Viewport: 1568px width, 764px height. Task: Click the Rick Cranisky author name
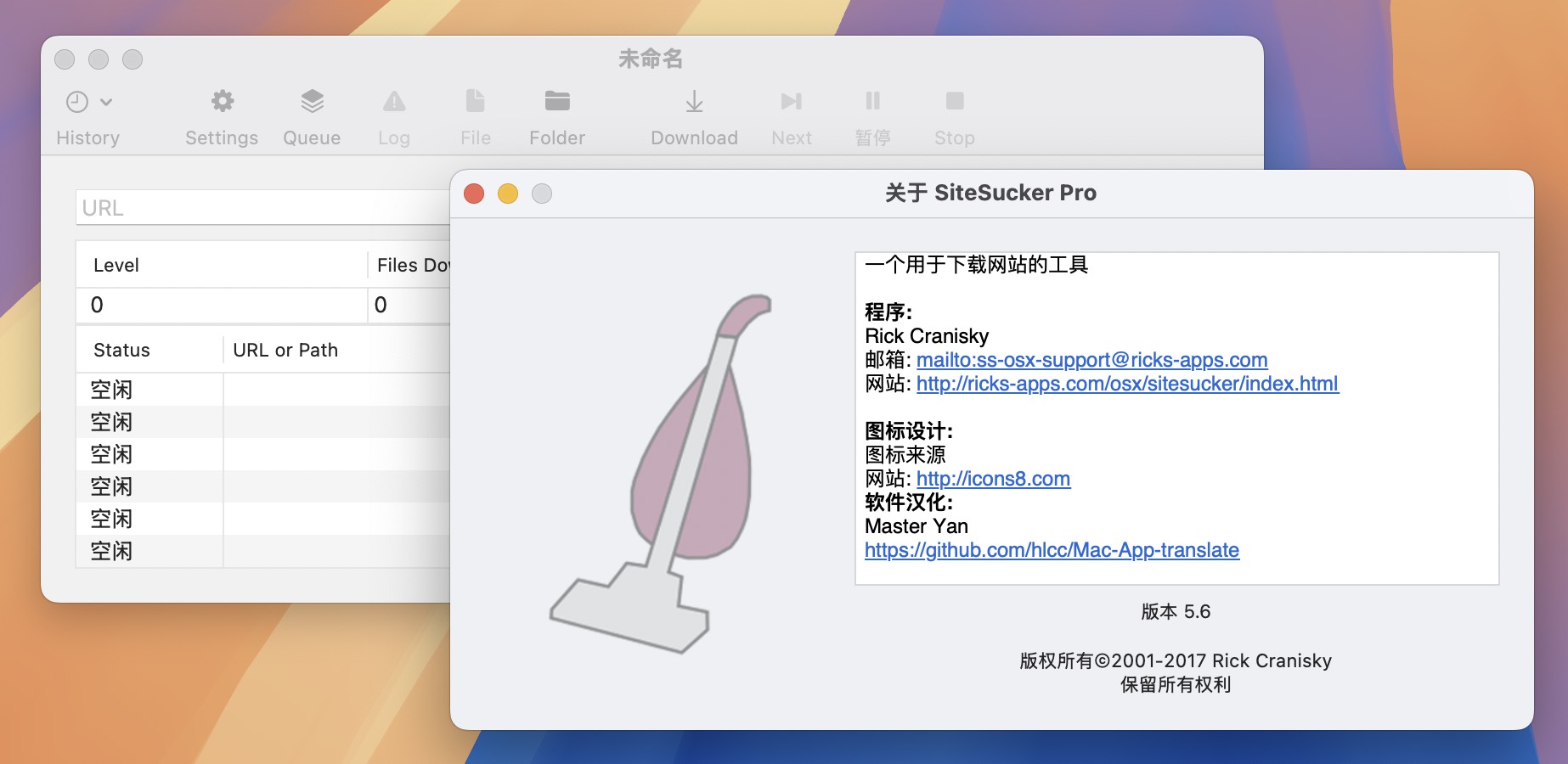[x=927, y=336]
